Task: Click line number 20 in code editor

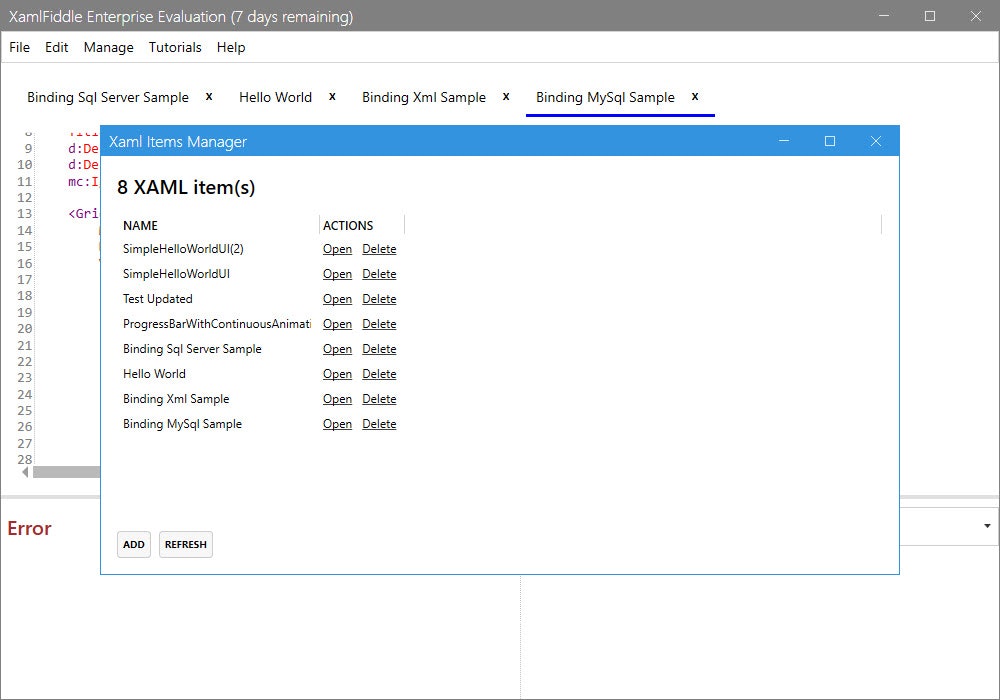Action: pyautogui.click(x=24, y=328)
